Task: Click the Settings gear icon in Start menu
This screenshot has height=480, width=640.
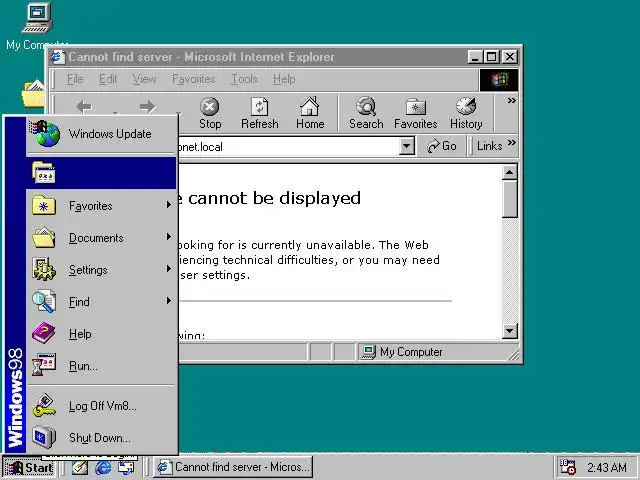Action: click(44, 269)
